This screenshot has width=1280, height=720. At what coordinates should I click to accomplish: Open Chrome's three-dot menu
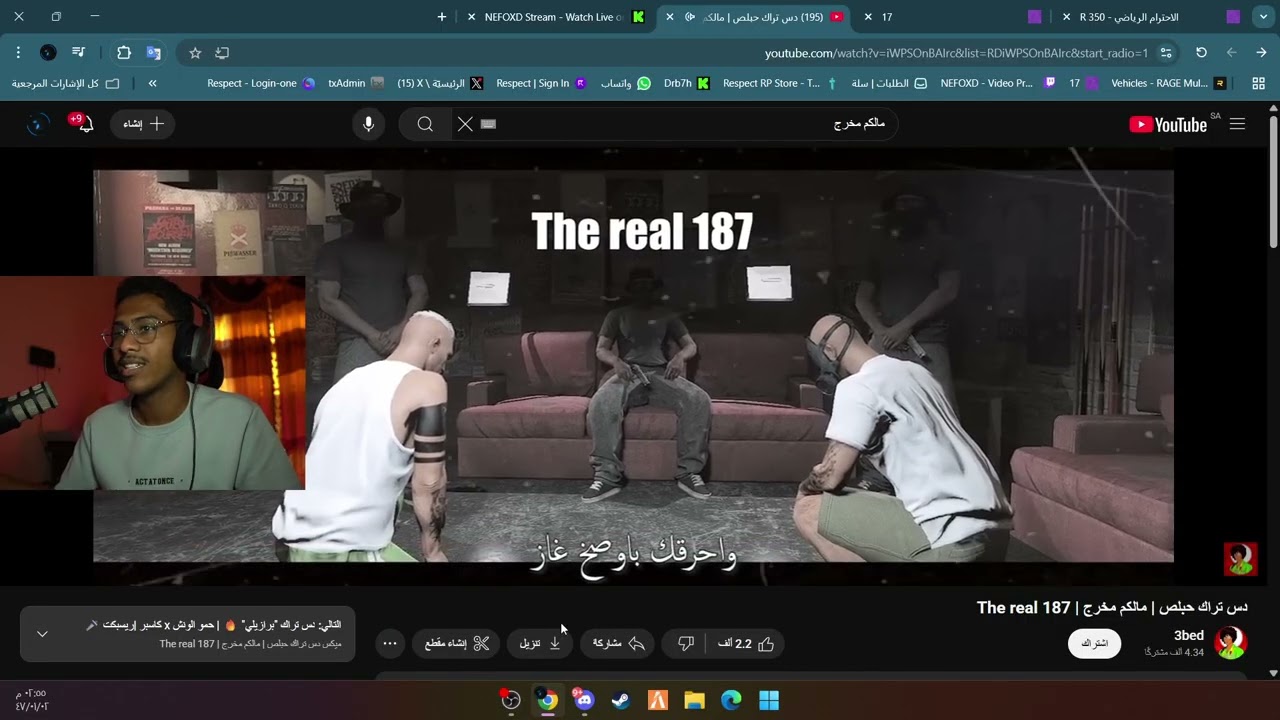18,53
